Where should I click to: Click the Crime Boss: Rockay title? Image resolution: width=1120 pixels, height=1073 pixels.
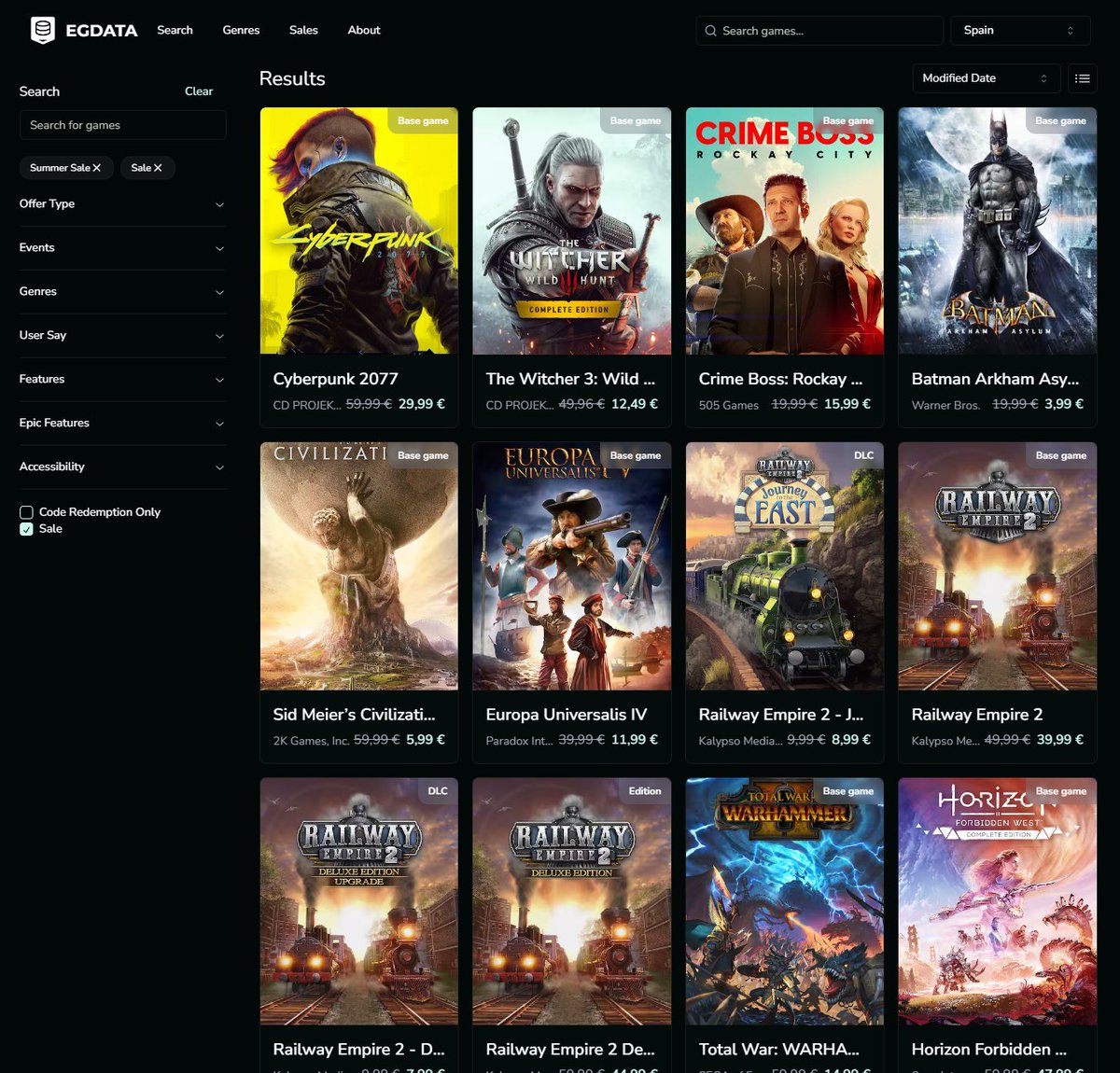(780, 379)
